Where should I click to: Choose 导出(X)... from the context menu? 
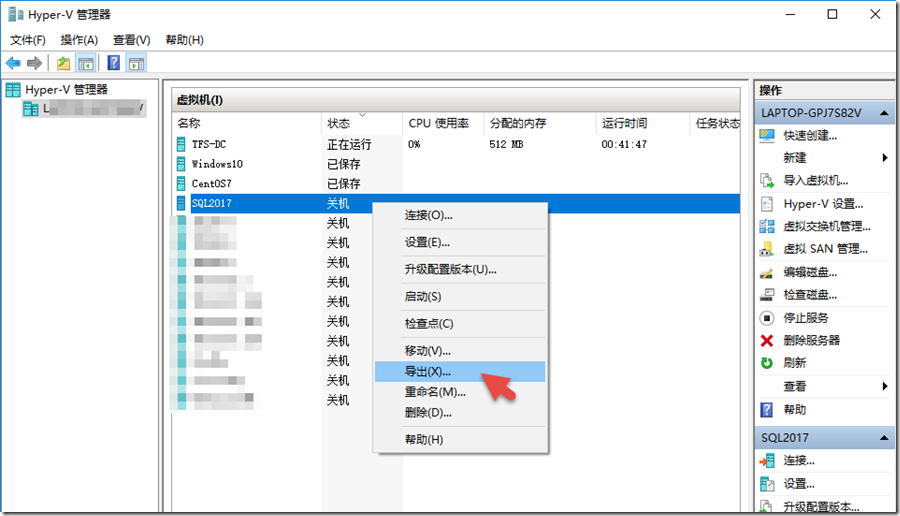[x=460, y=371]
